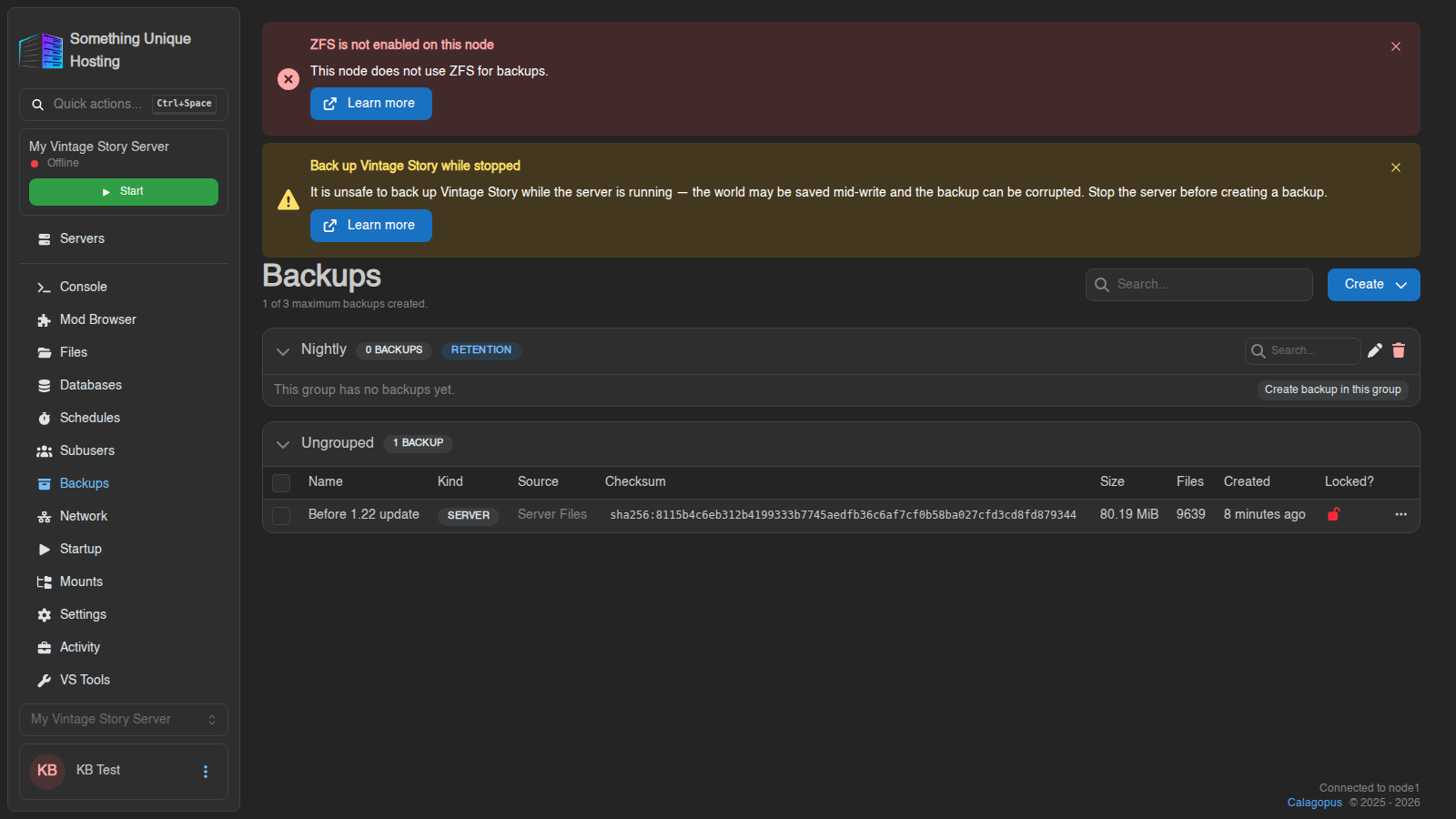Edit the Nightly group with pencil icon

[1375, 350]
